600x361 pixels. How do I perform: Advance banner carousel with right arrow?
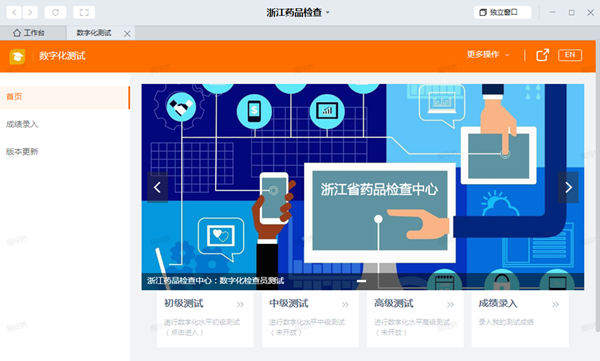pyautogui.click(x=568, y=187)
